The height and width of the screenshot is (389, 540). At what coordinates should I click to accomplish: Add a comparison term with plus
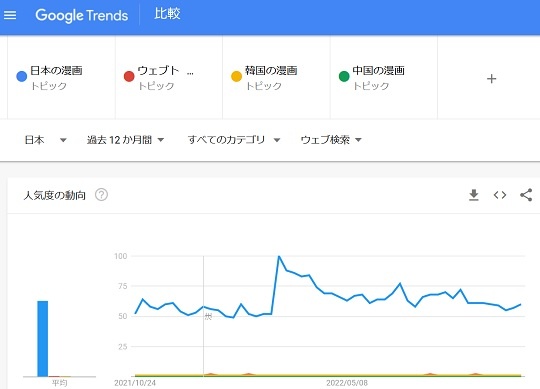(x=491, y=79)
